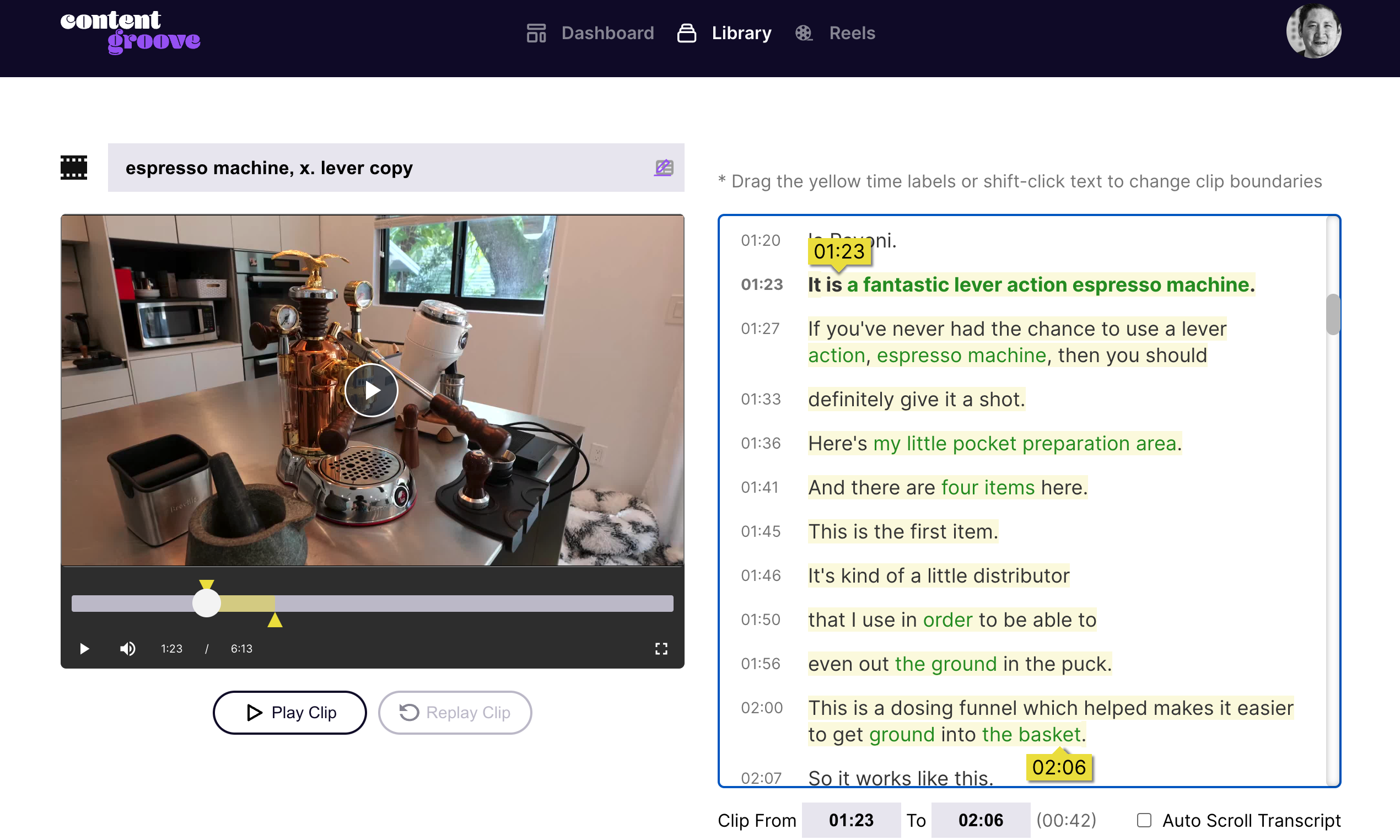Screen dimensions: 1400x840
Task: Click the edit title pencil icon
Action: 663,168
